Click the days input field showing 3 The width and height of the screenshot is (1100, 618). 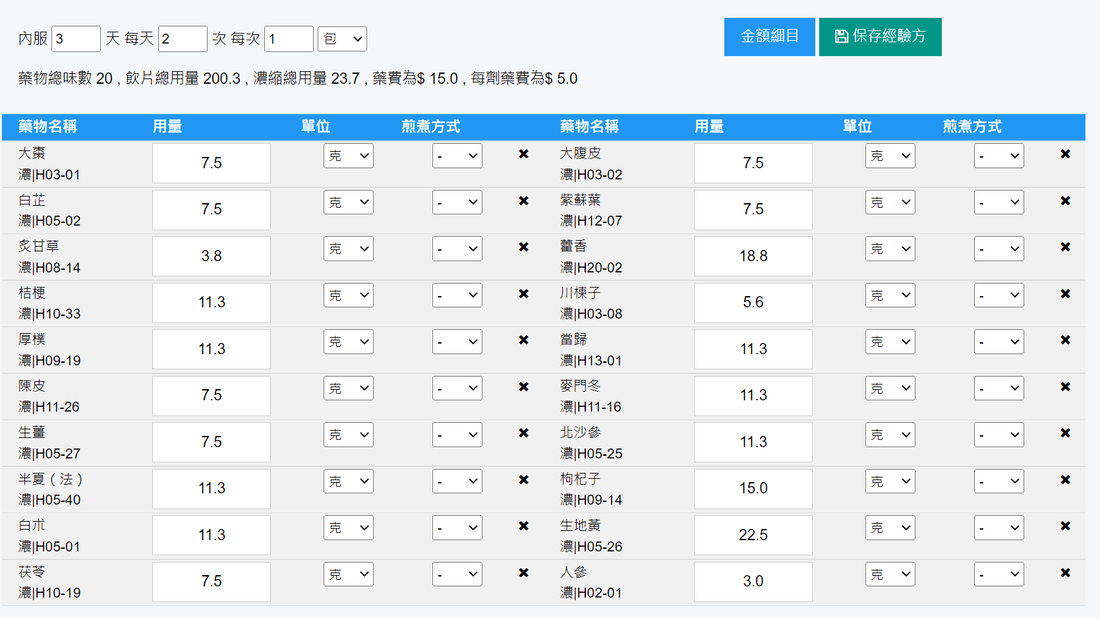(x=76, y=39)
